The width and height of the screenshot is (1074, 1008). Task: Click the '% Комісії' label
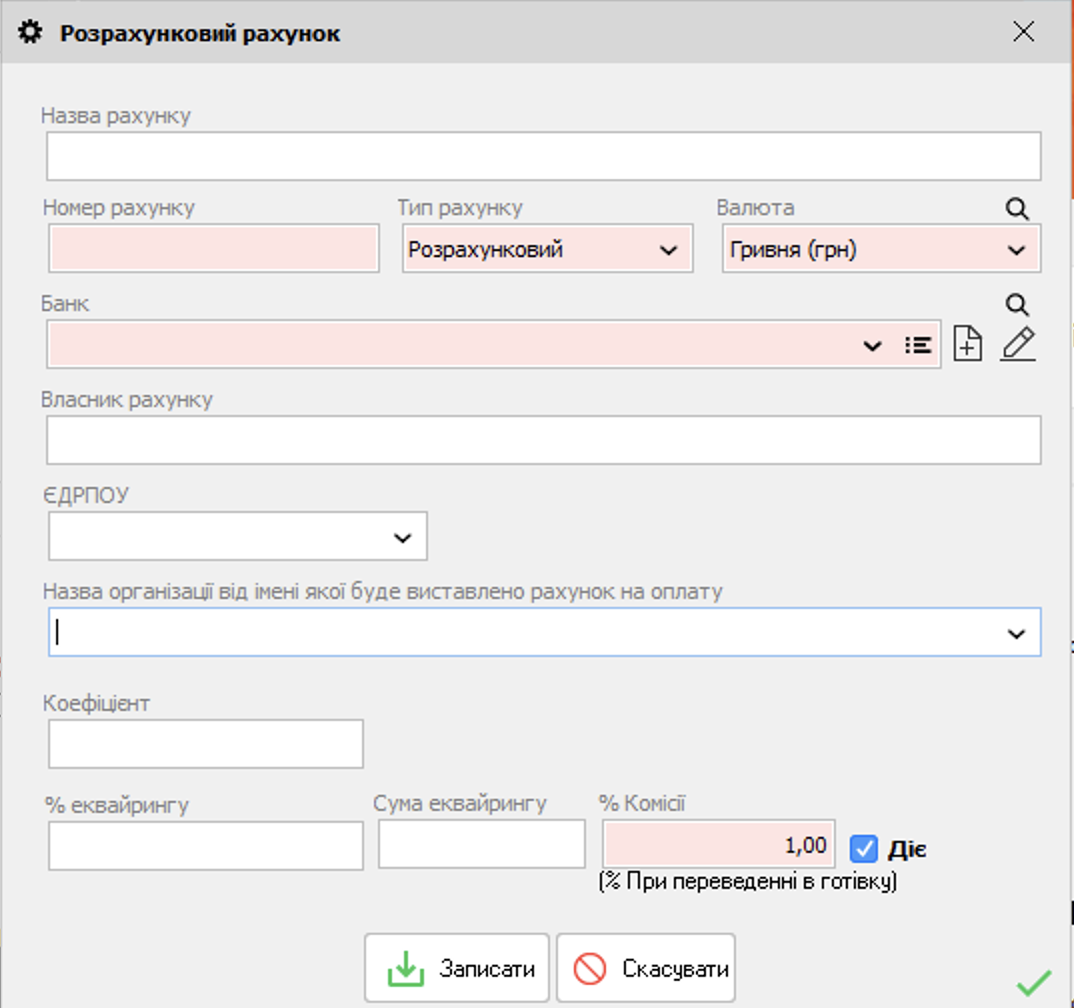(x=642, y=803)
